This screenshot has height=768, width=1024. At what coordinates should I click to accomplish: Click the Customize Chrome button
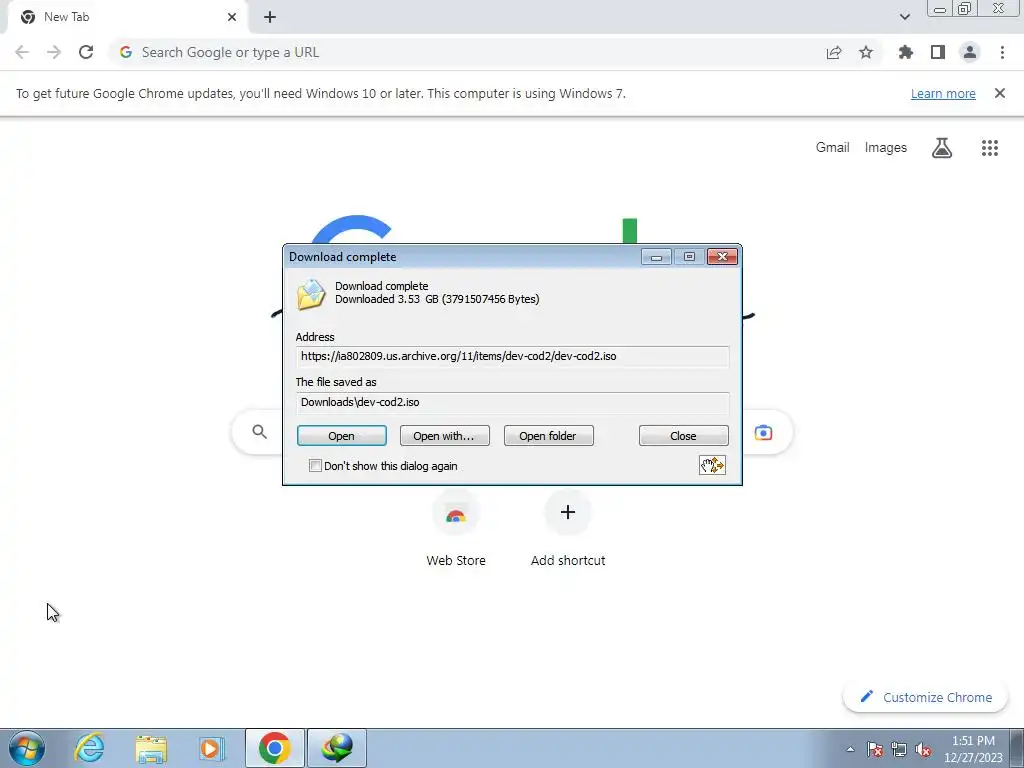pyautogui.click(x=926, y=697)
